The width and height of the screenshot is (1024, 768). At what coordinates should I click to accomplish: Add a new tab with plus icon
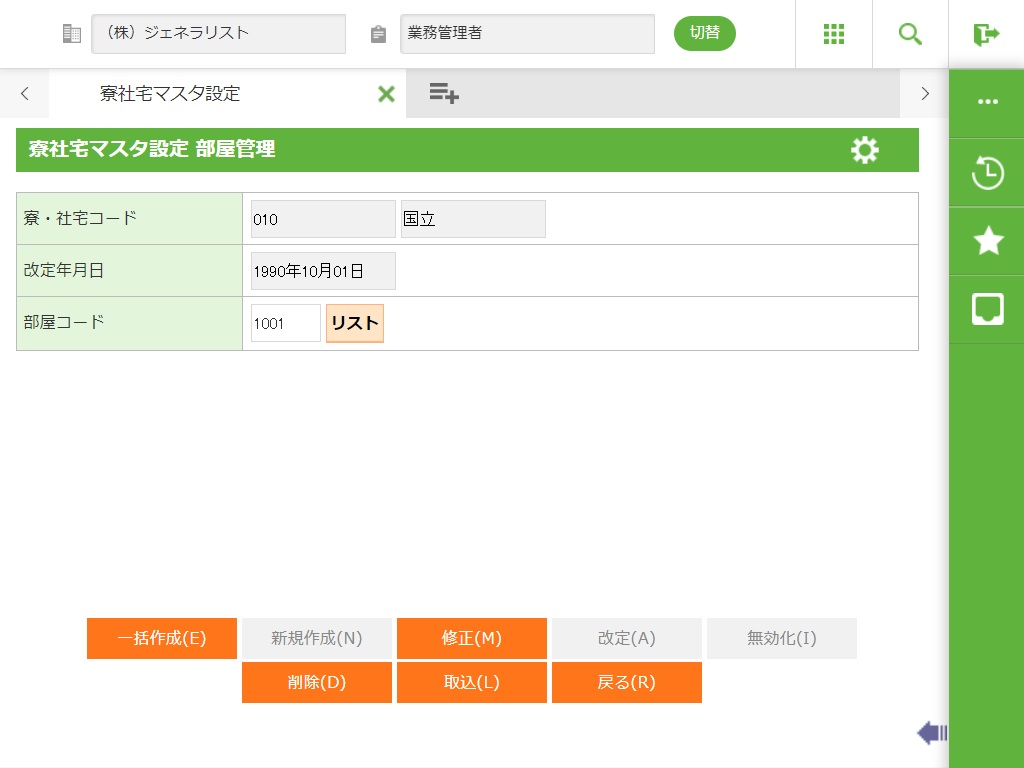pos(444,94)
